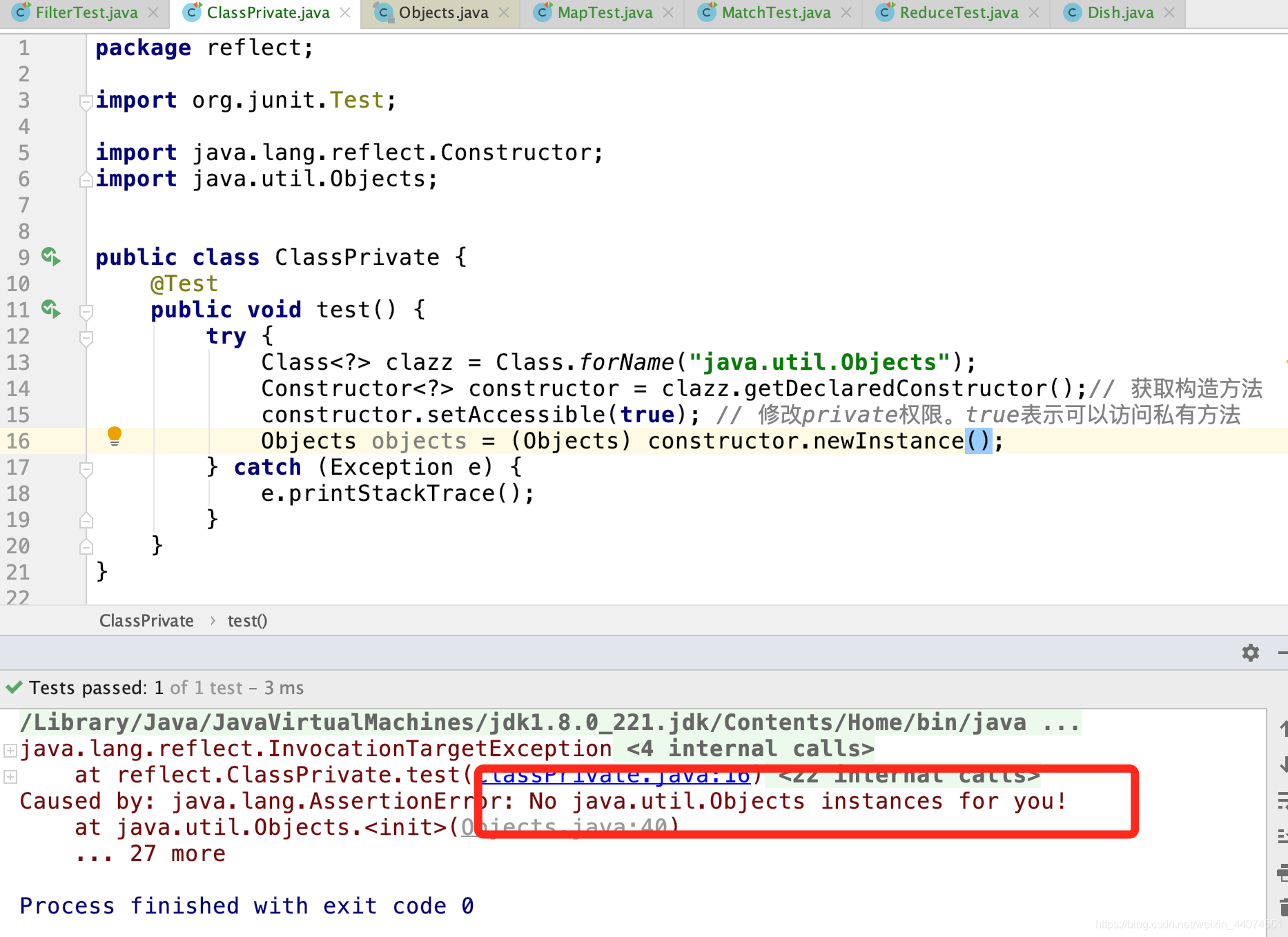This screenshot has width=1288, height=937.
Task: Click the 'setAccessible' call on line 15
Action: pyautogui.click(x=516, y=415)
